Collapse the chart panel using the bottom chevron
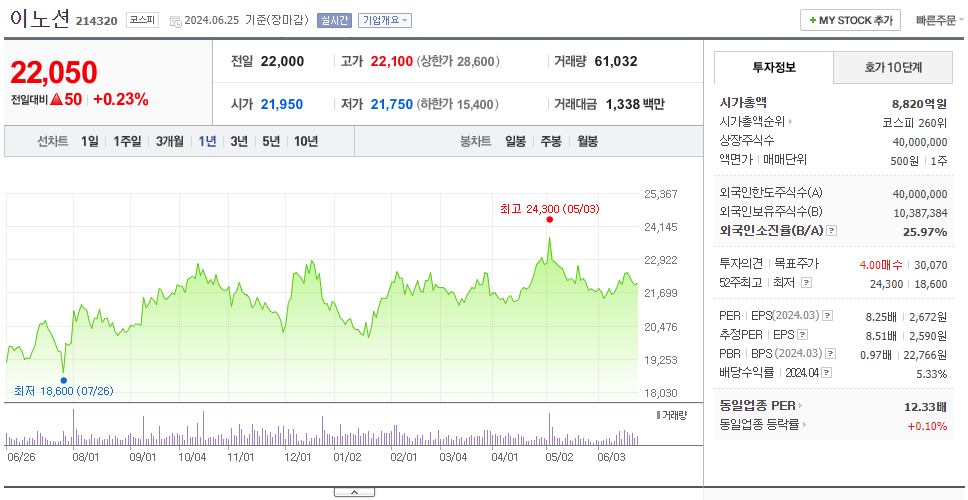The image size is (968, 500). (354, 492)
